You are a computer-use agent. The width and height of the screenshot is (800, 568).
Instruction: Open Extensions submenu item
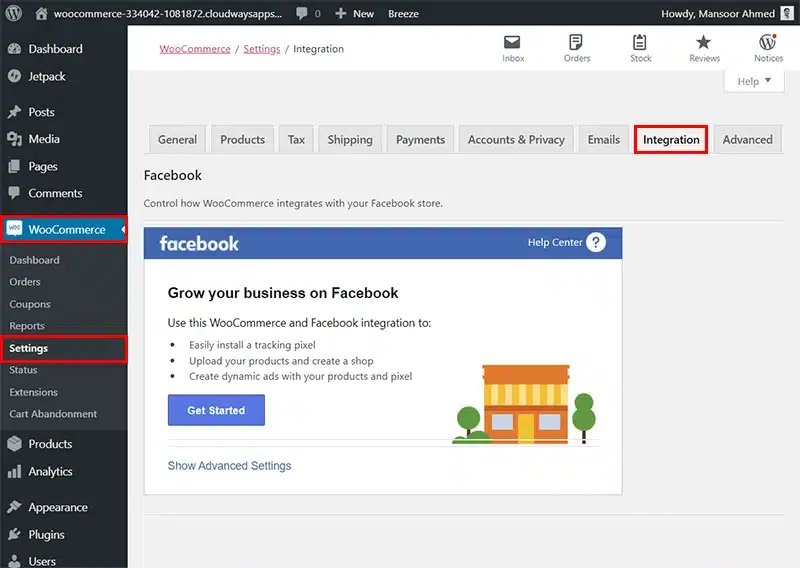33,392
